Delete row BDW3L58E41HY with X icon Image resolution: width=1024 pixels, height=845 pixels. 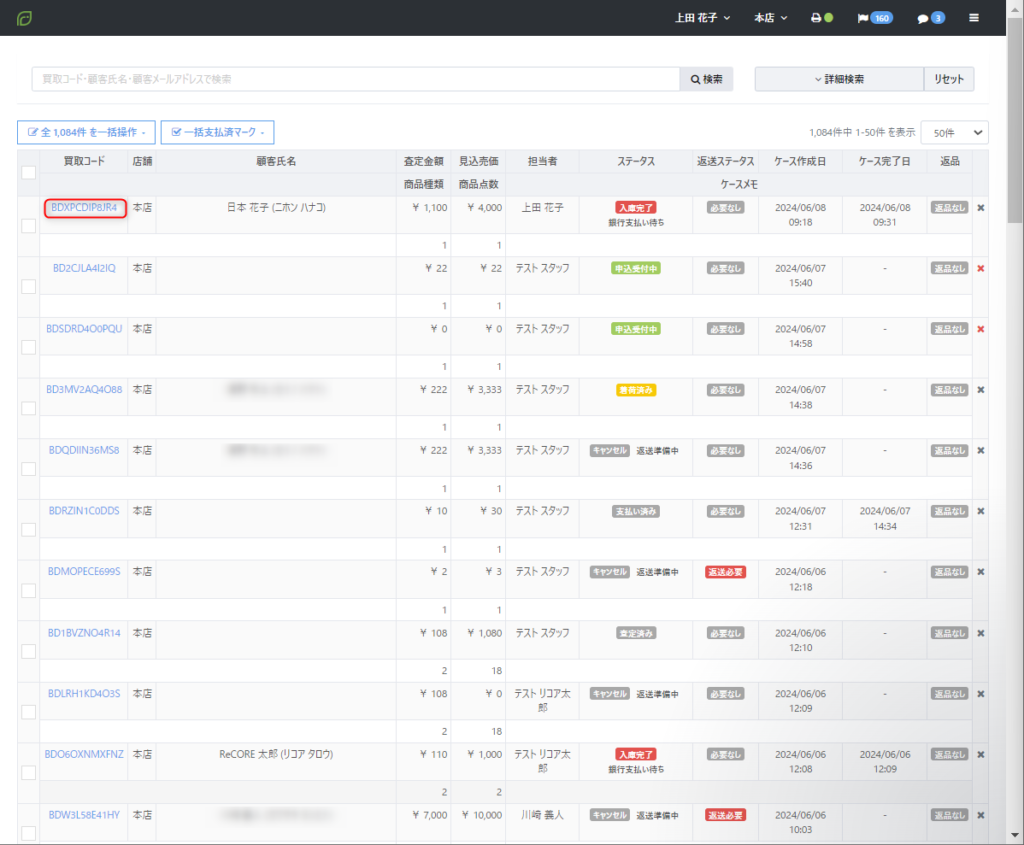point(980,816)
